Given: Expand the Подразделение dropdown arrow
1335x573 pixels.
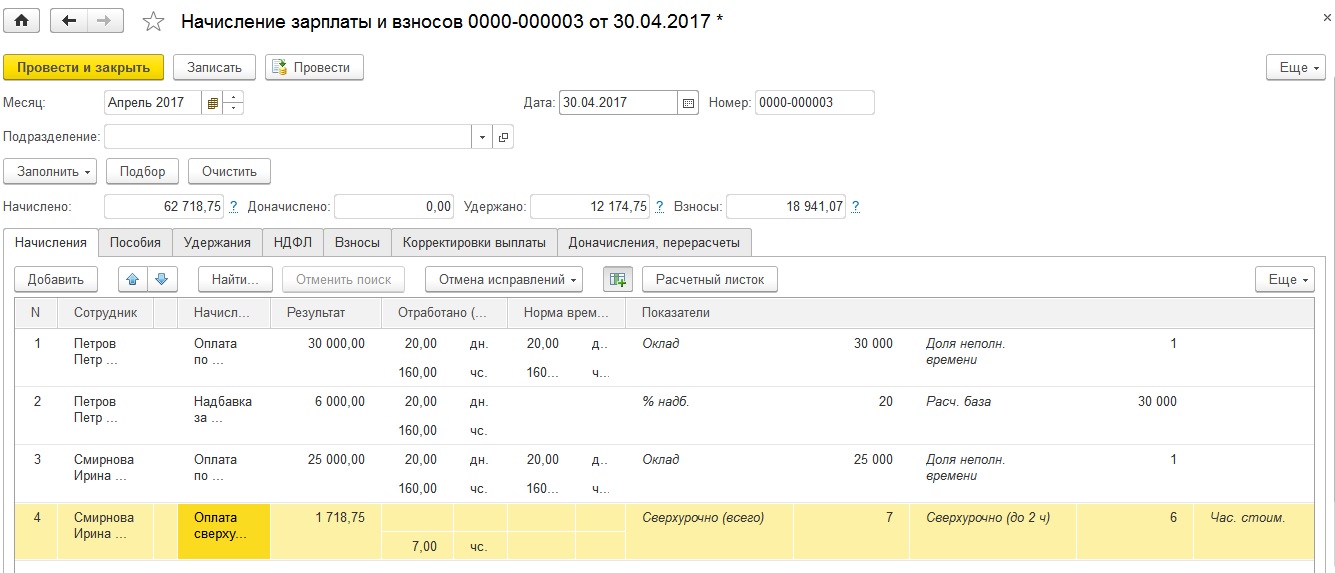Looking at the screenshot, I should click(483, 137).
